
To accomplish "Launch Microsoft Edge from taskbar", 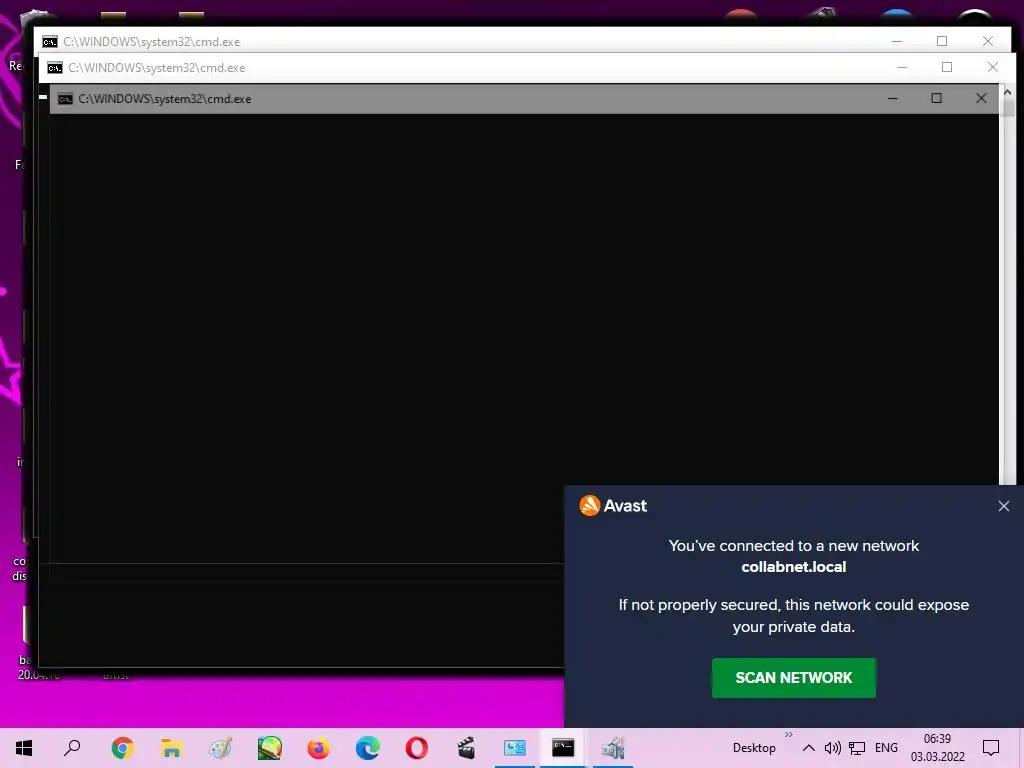I will [368, 748].
